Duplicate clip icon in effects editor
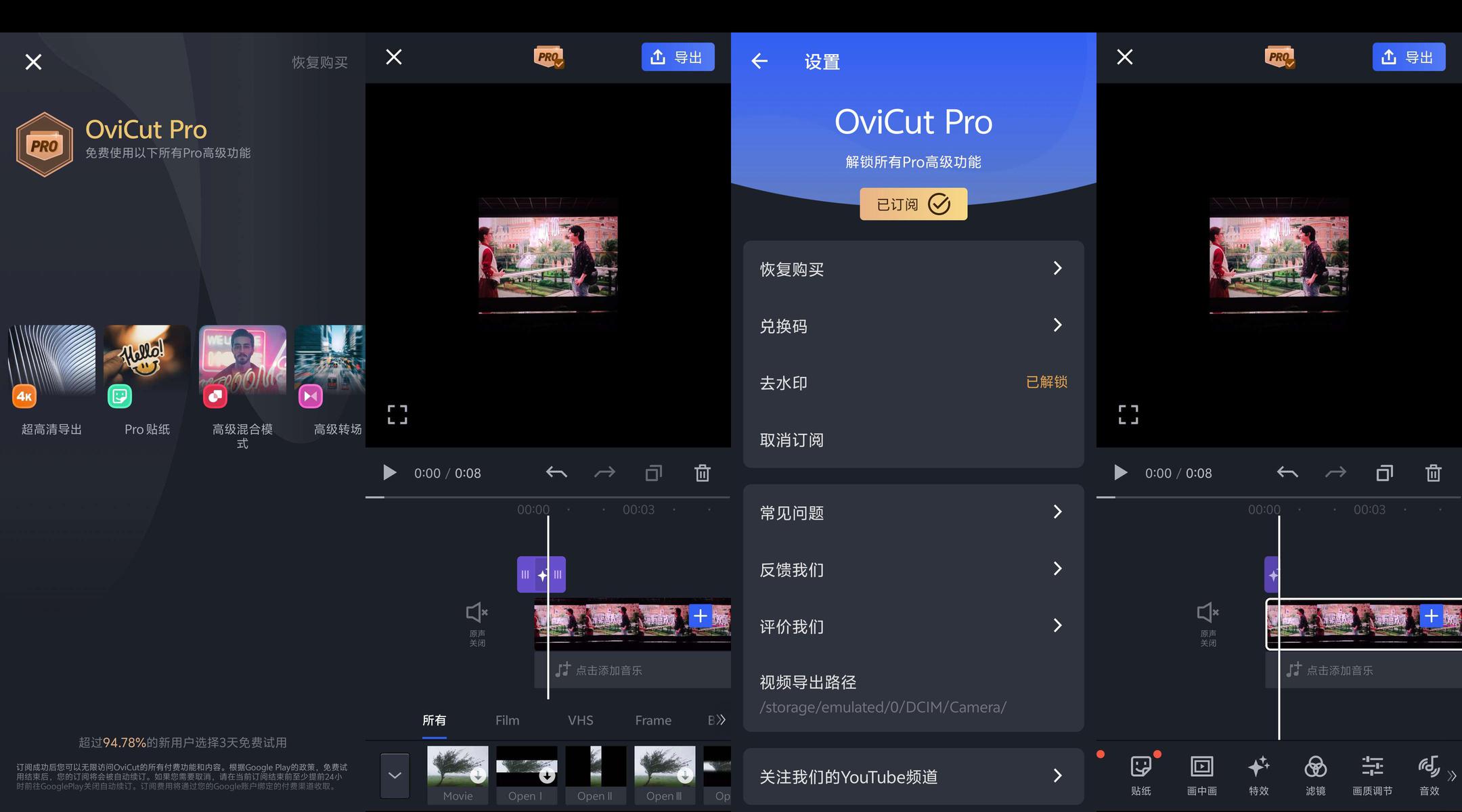 point(654,472)
